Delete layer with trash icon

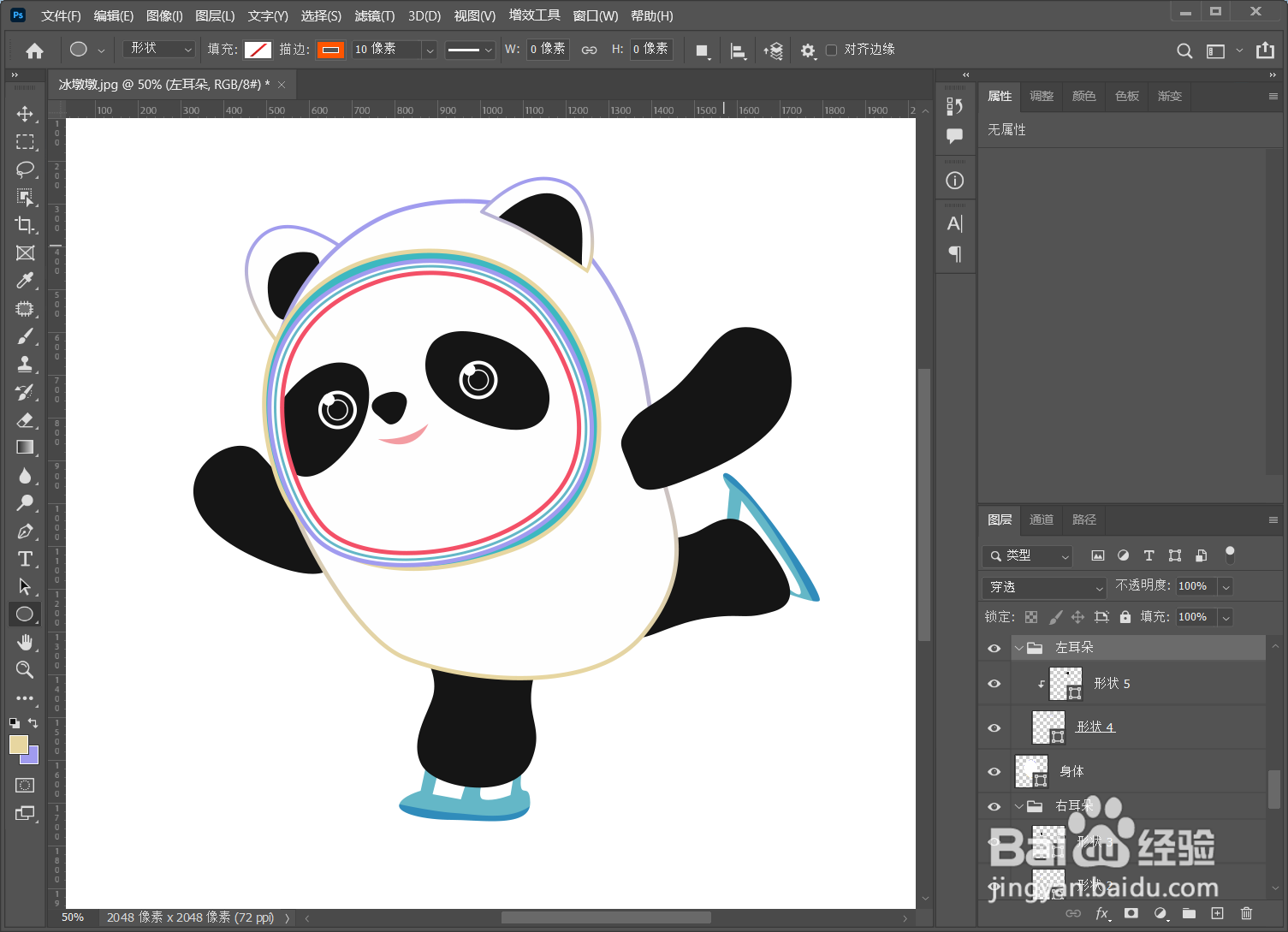(x=1246, y=913)
